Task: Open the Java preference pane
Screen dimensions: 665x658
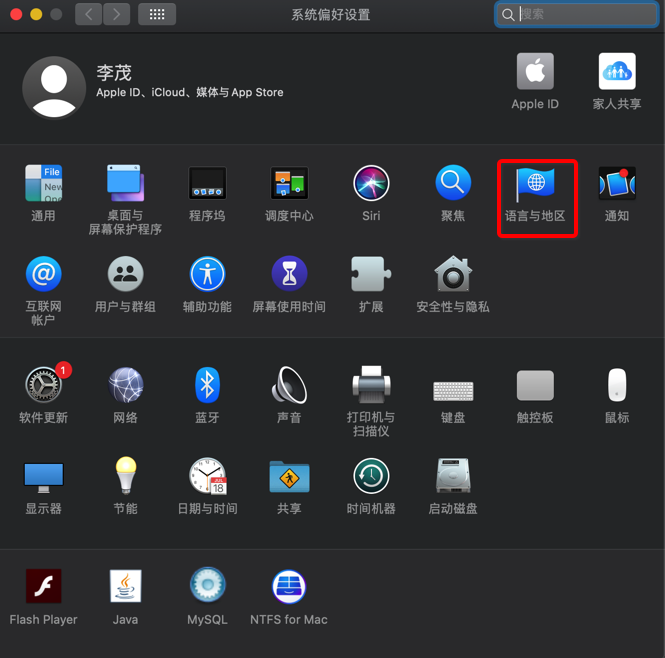Action: pos(125,586)
